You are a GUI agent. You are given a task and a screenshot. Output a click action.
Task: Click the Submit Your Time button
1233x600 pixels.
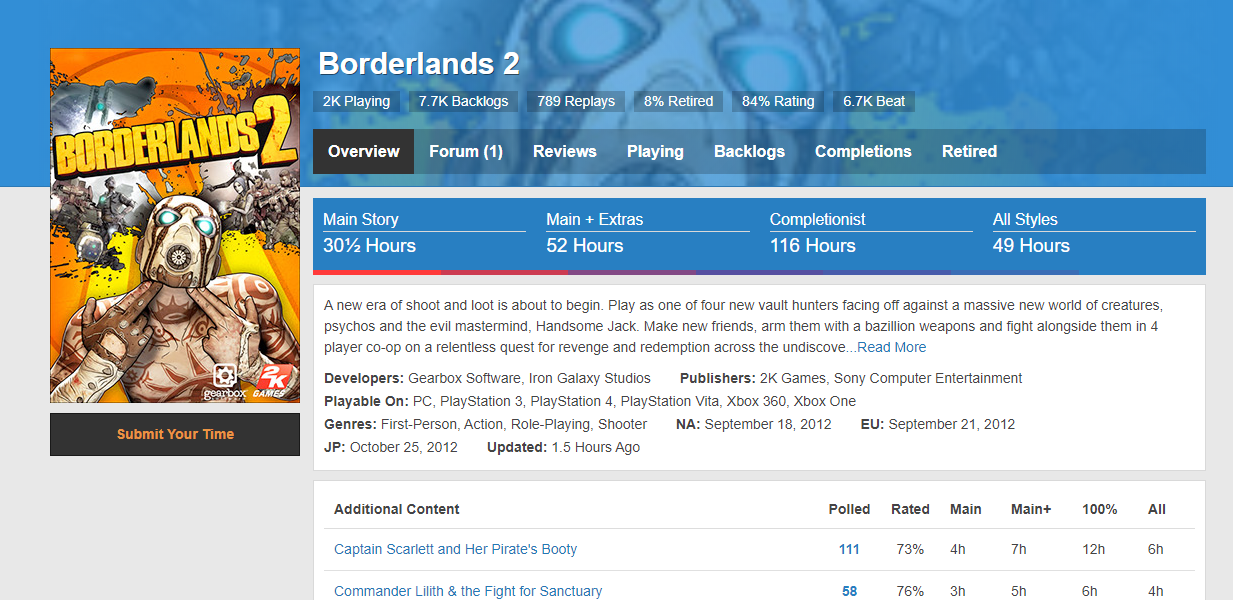point(175,434)
